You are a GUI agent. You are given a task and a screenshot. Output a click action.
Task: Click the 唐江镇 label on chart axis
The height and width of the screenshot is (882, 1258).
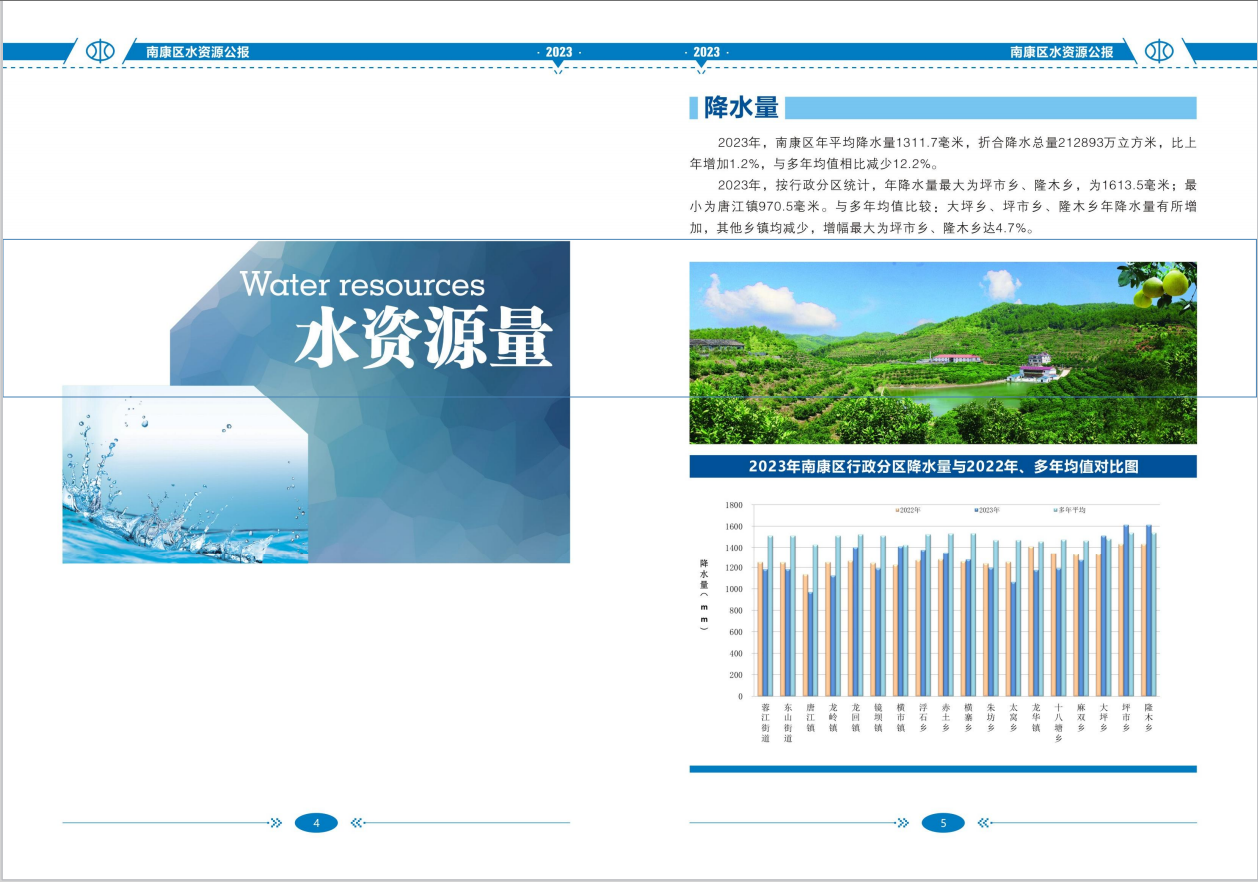(811, 721)
